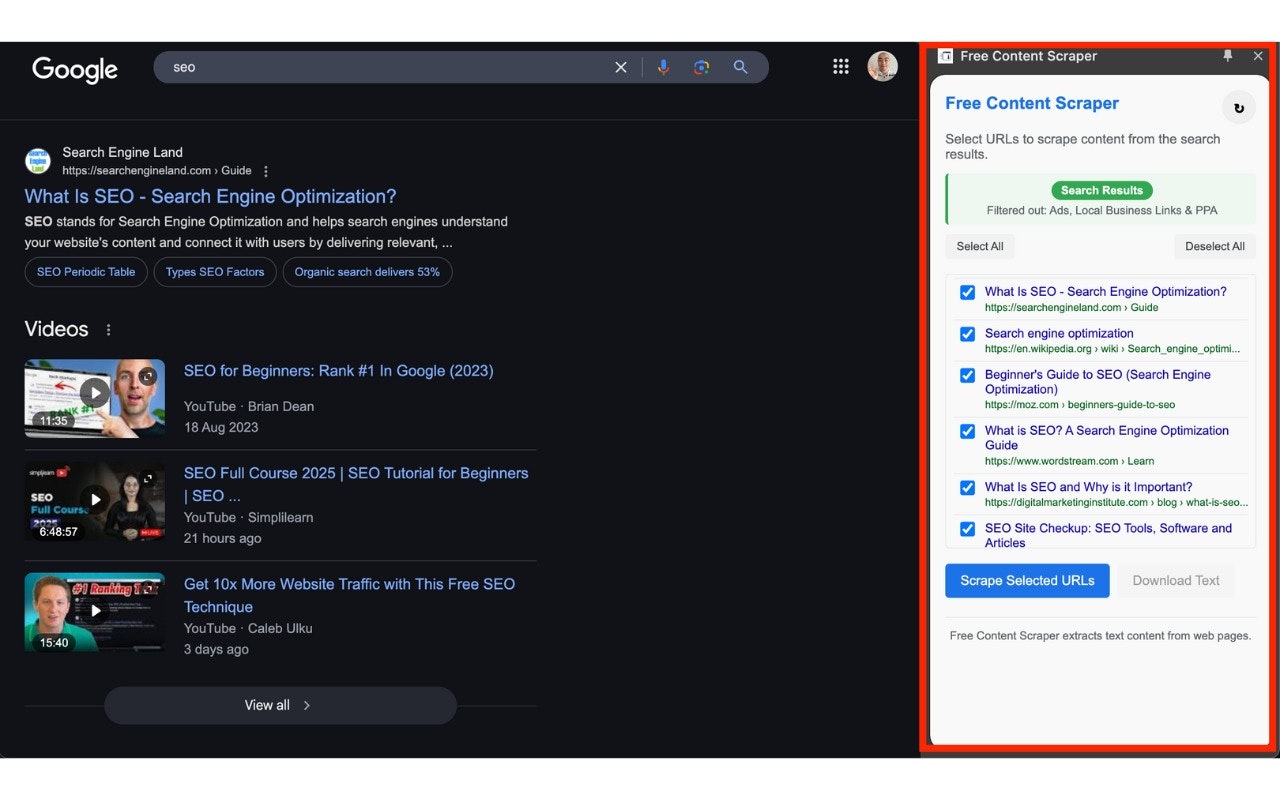Click the Search Engine Land site name
The image size is (1280, 800).
(122, 152)
